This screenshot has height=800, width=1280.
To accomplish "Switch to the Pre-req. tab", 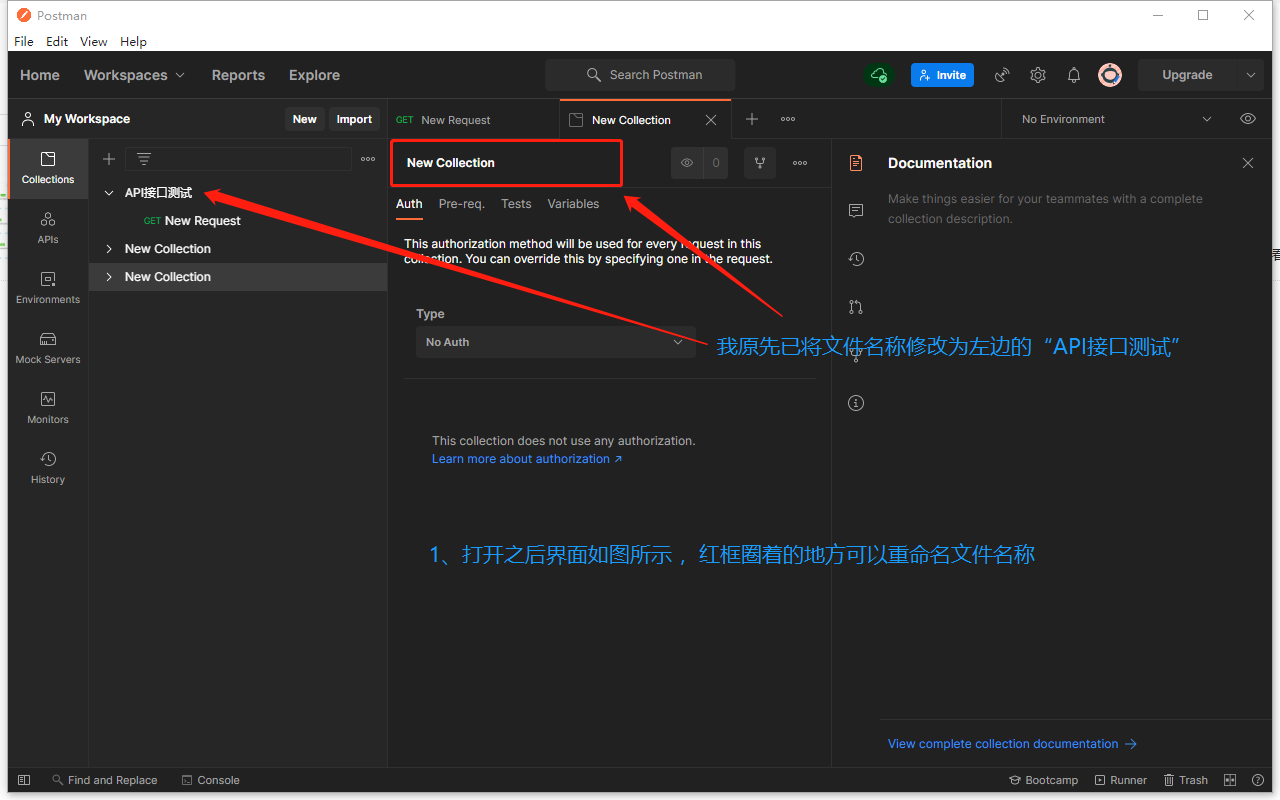I will (x=462, y=204).
